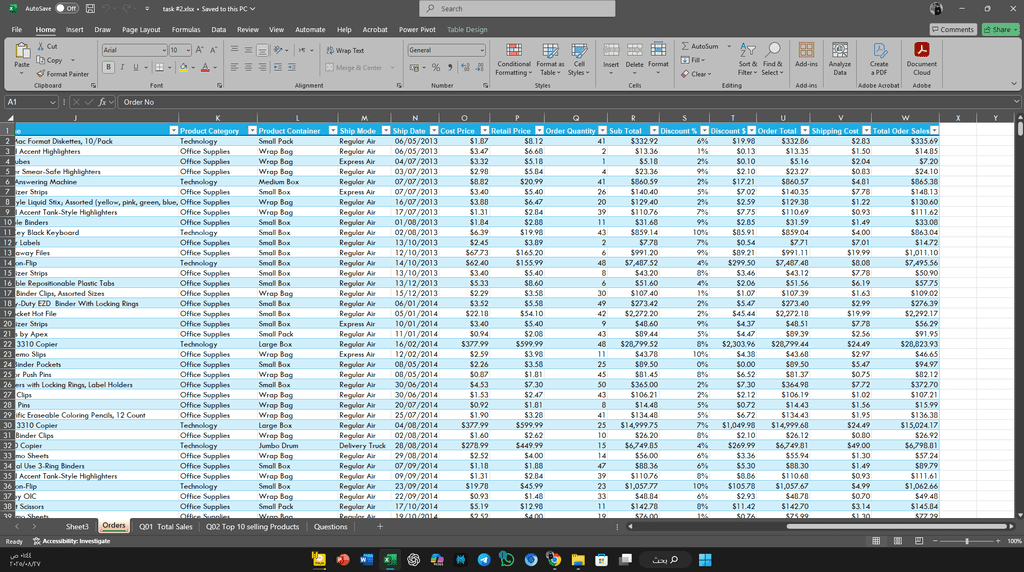The height and width of the screenshot is (572, 1024).
Task: Save the workbook using the disk icon
Action: 90,8
